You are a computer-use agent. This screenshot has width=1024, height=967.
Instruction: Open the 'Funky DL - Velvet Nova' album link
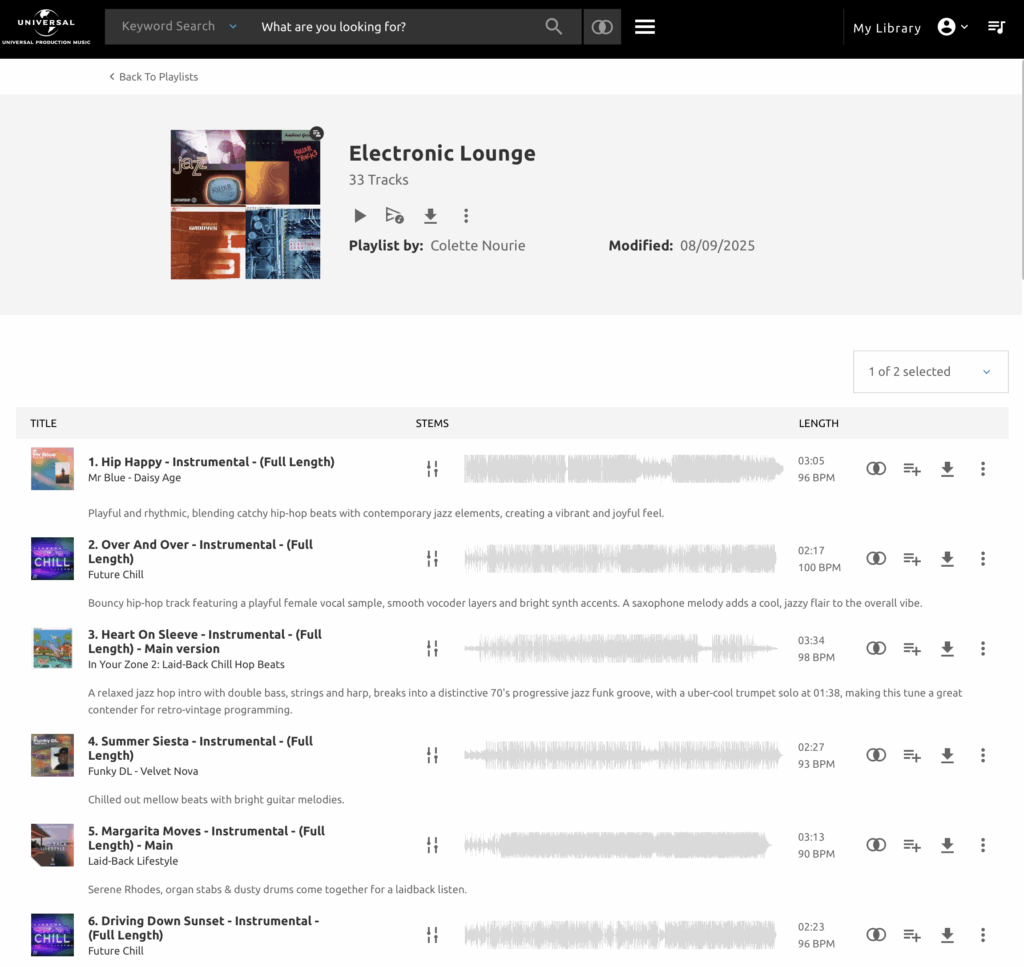click(x=143, y=771)
